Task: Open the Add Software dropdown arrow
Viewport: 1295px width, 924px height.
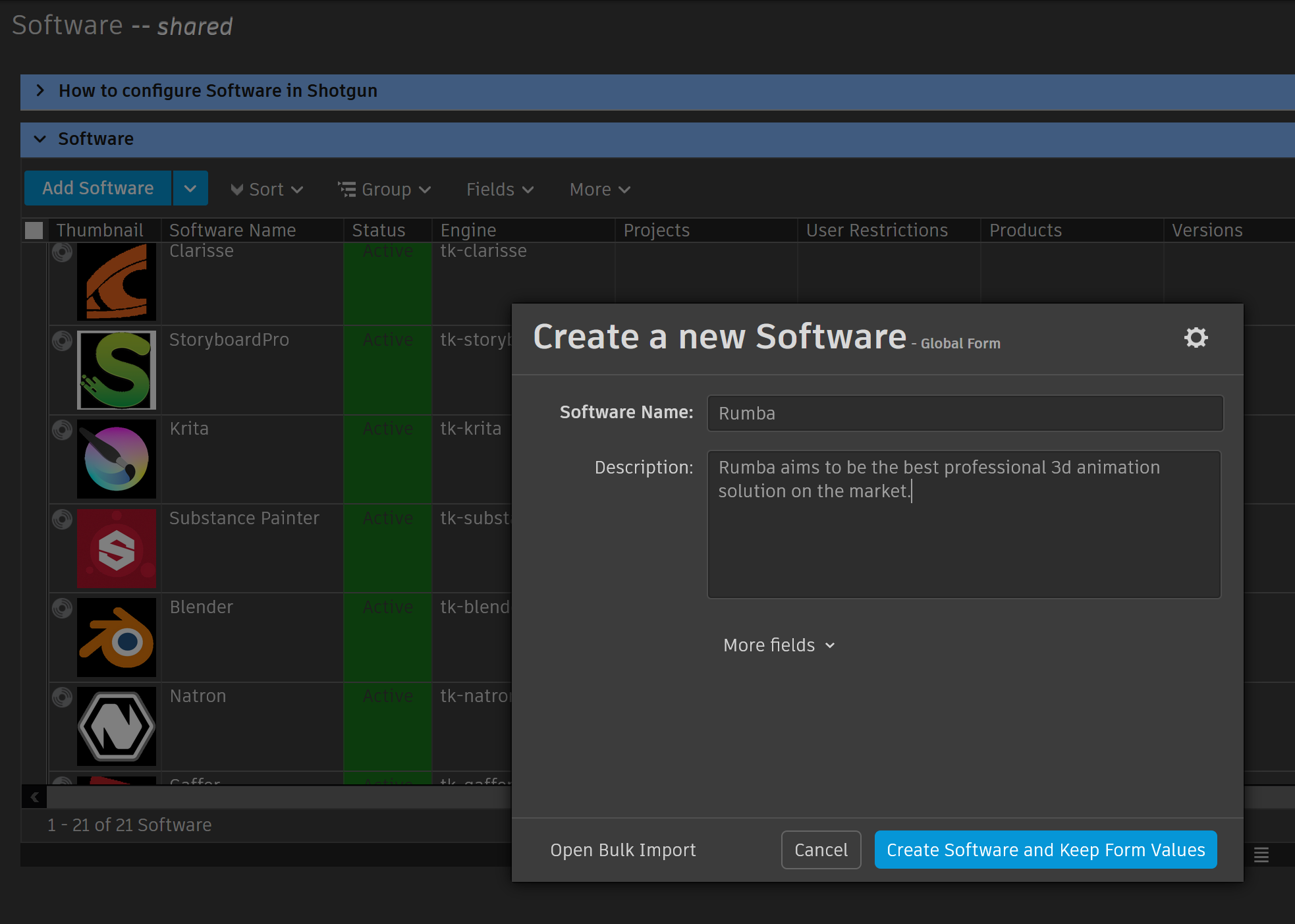Action: [190, 189]
